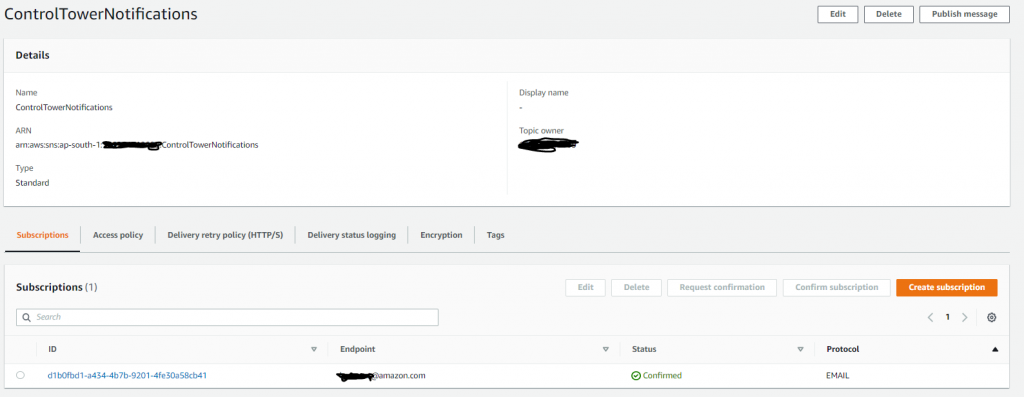Screen dimensions: 1024x397
Task: Open Delivery status logging tab
Action: [351, 235]
